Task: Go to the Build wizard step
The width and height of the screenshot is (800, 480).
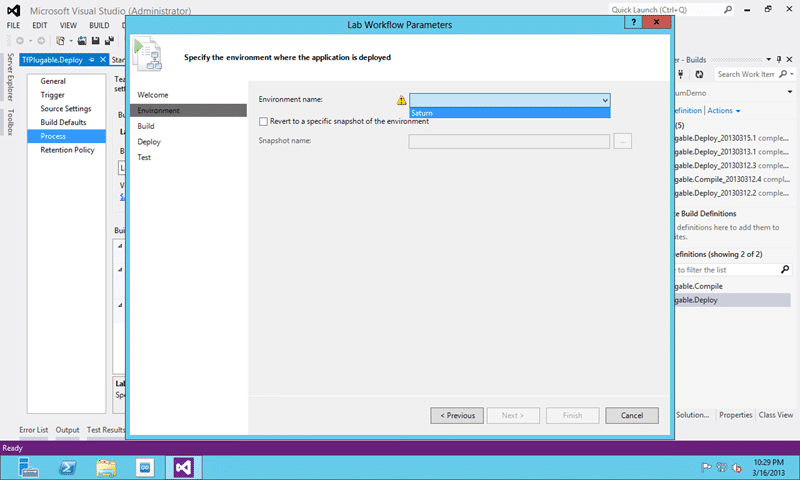Action: coord(145,126)
